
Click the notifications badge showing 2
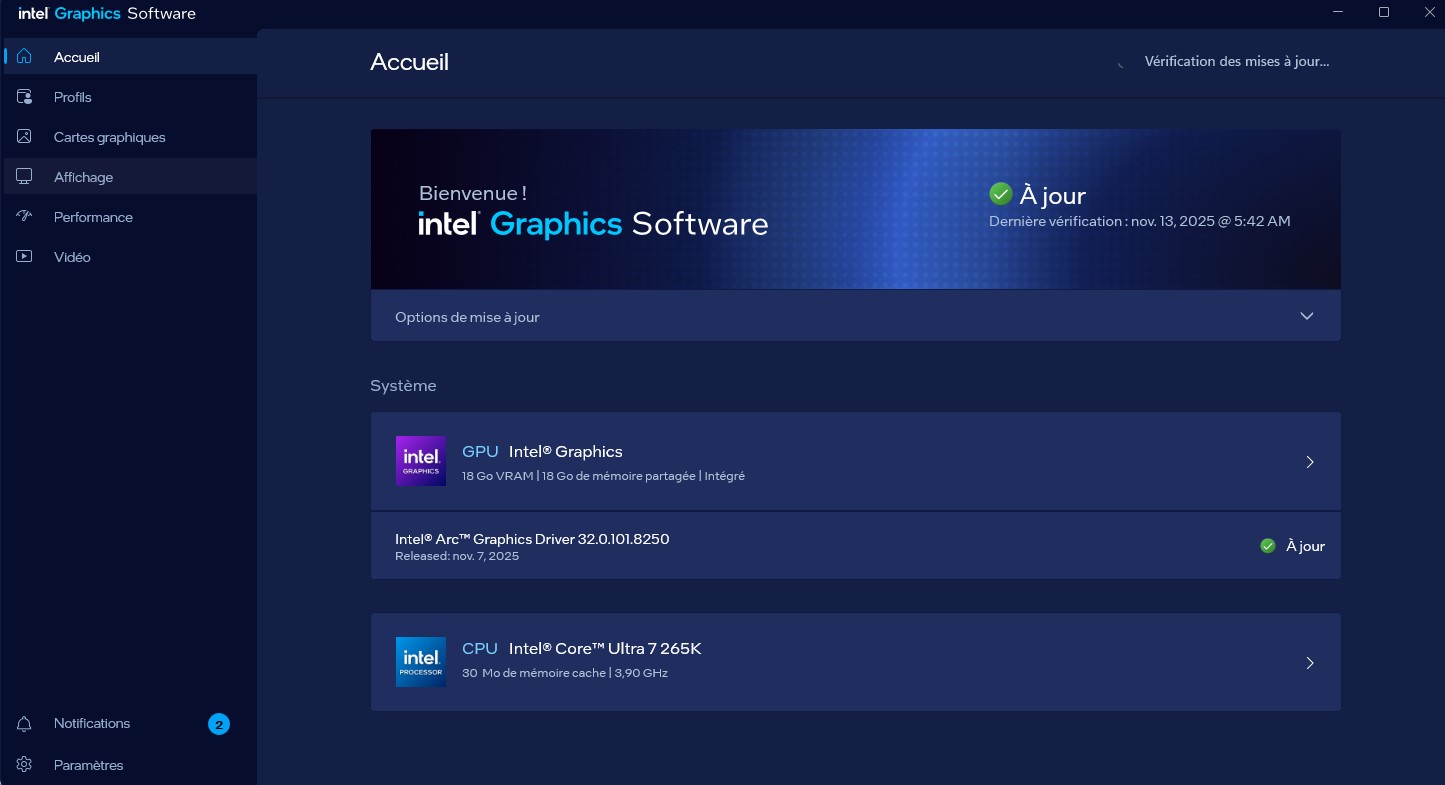tap(219, 724)
